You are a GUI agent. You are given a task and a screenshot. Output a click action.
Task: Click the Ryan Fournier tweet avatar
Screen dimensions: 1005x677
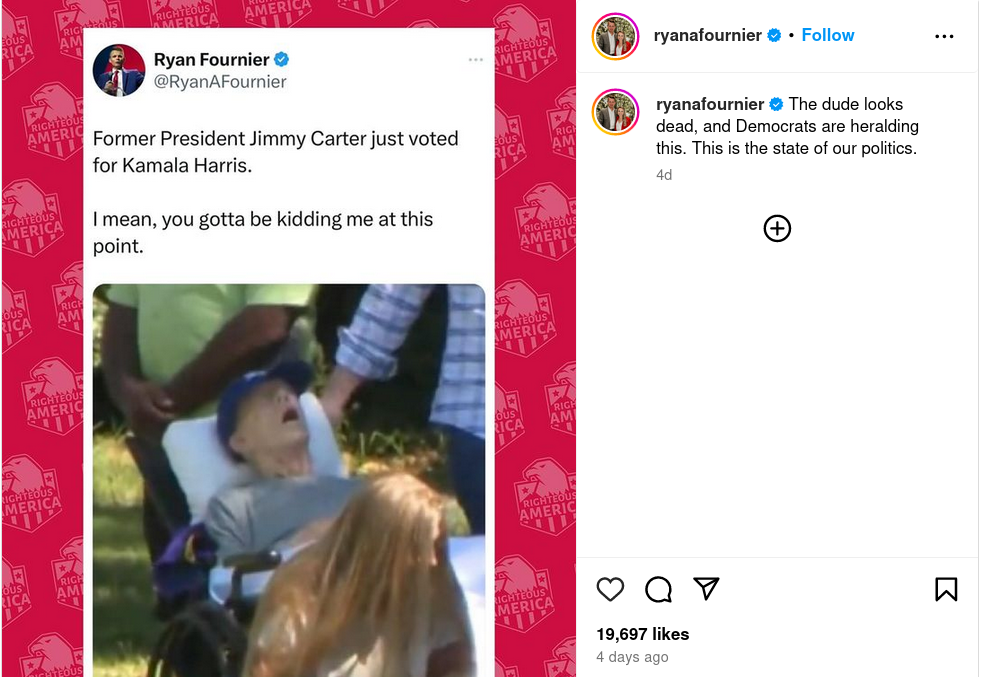pyautogui.click(x=119, y=71)
